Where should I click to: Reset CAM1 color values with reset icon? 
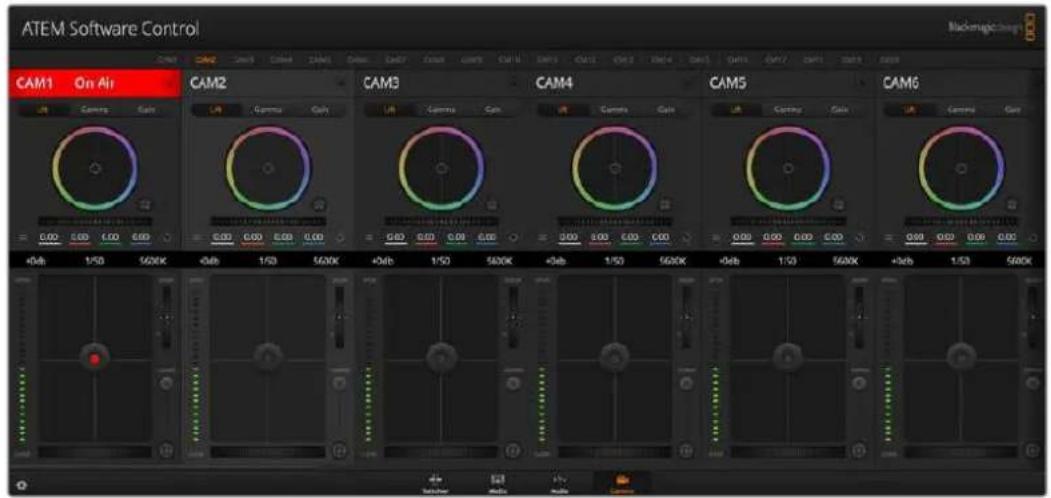click(167, 237)
